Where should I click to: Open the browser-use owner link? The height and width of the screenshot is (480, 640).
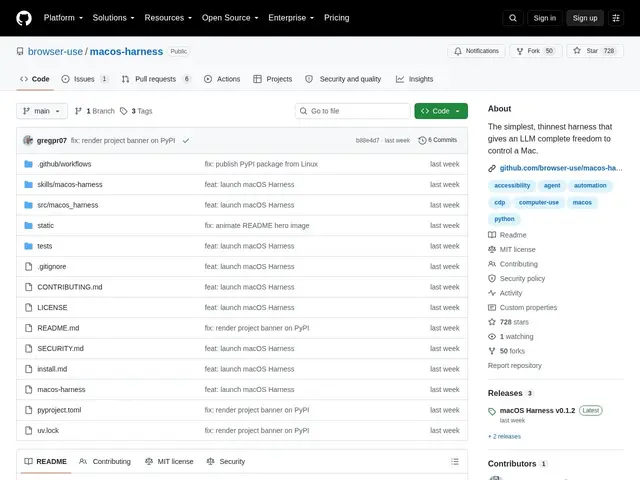coord(55,51)
